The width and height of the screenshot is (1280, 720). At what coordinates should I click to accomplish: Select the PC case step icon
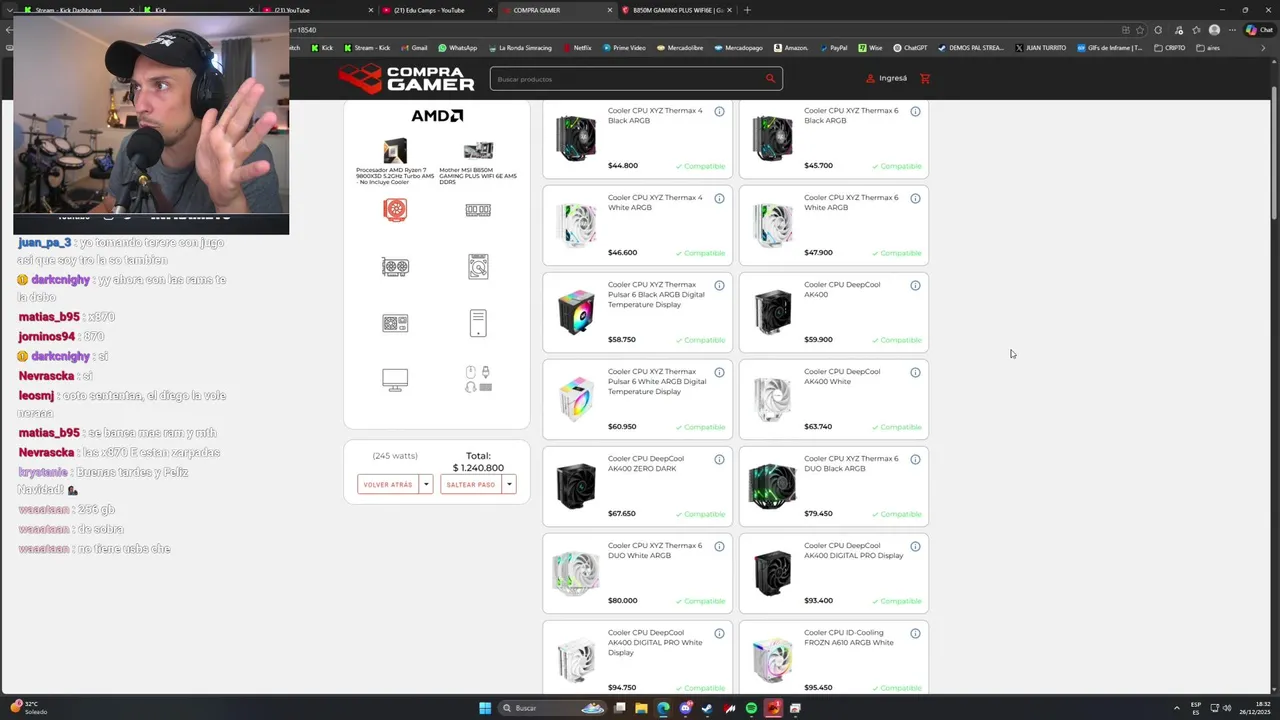coord(478,323)
